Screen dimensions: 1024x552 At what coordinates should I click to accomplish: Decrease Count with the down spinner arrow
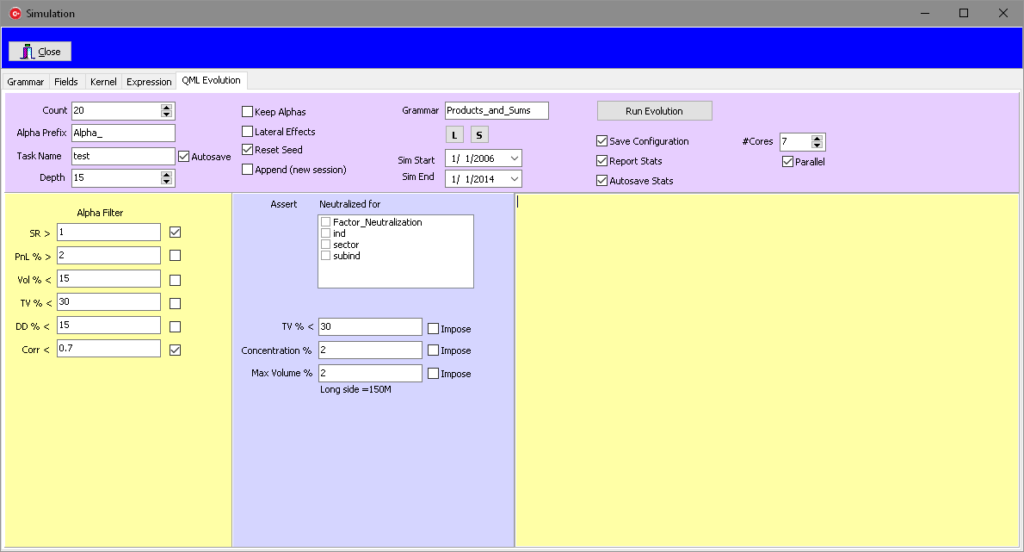167,115
